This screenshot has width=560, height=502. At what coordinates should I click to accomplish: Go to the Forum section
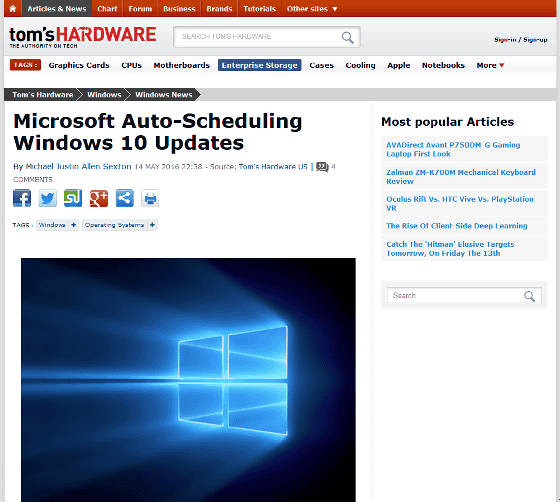click(x=140, y=9)
